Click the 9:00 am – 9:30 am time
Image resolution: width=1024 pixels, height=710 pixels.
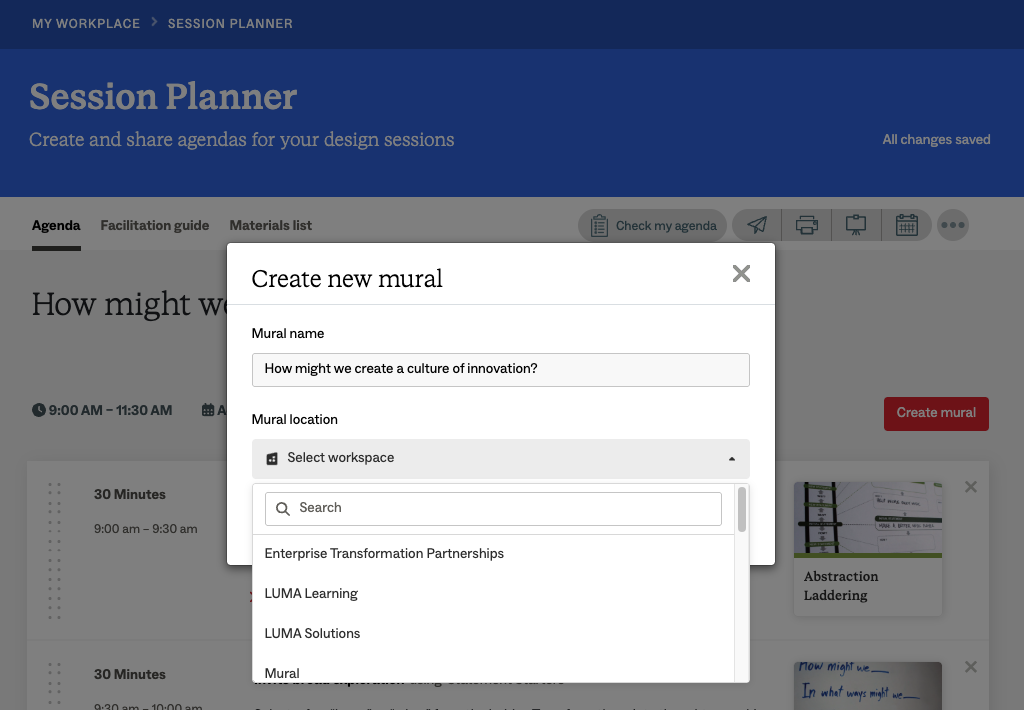[x=146, y=529]
